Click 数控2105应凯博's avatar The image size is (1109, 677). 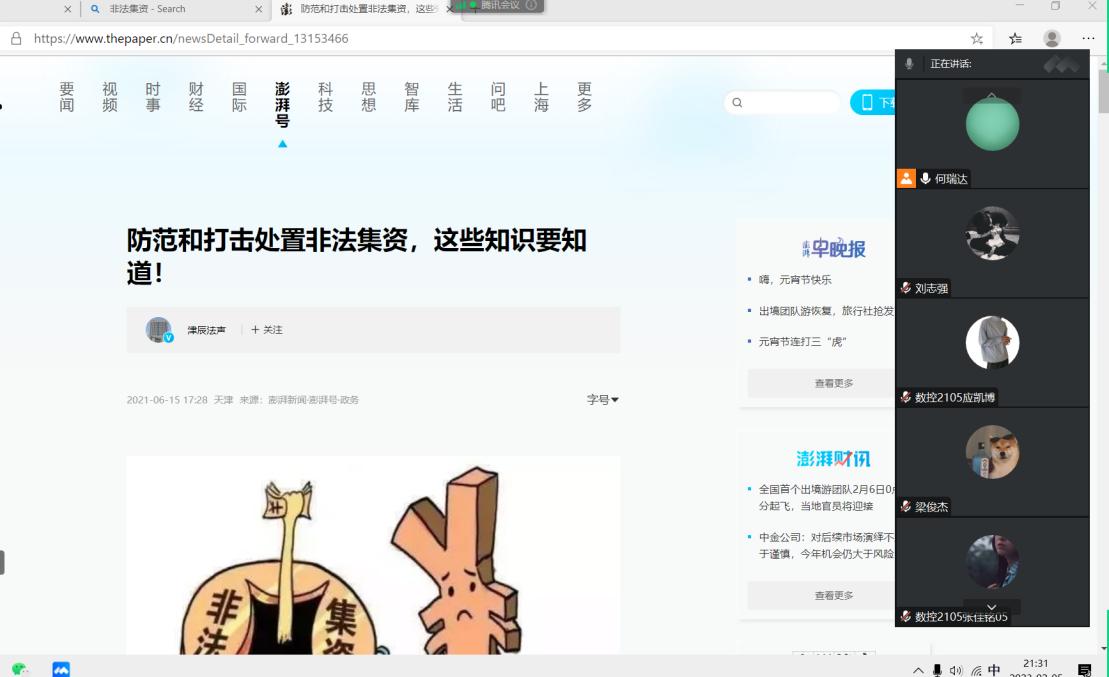(992, 342)
